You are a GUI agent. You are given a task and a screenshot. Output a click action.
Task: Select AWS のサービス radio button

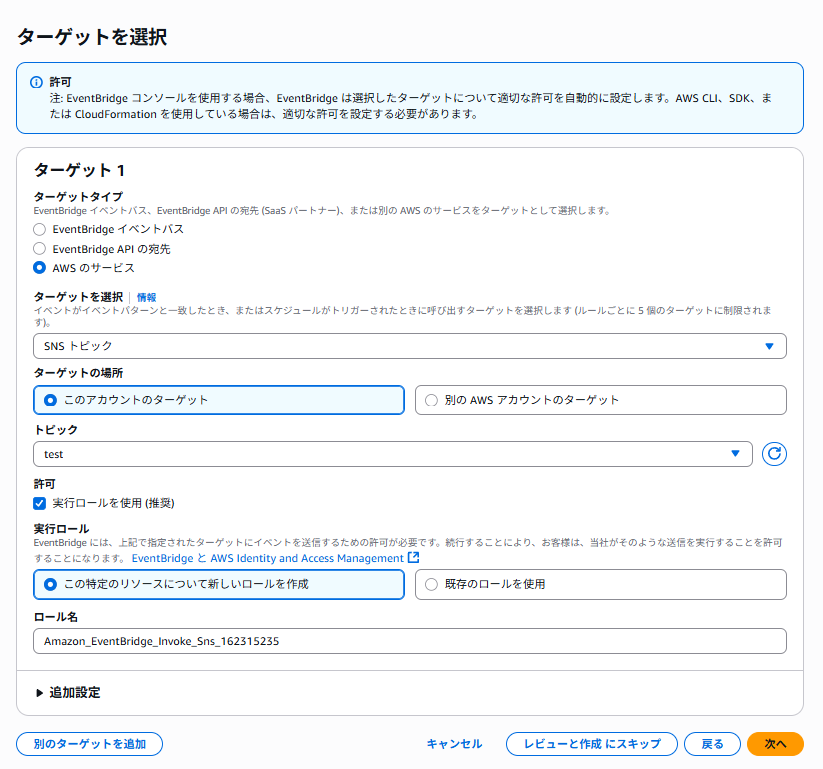(39, 268)
